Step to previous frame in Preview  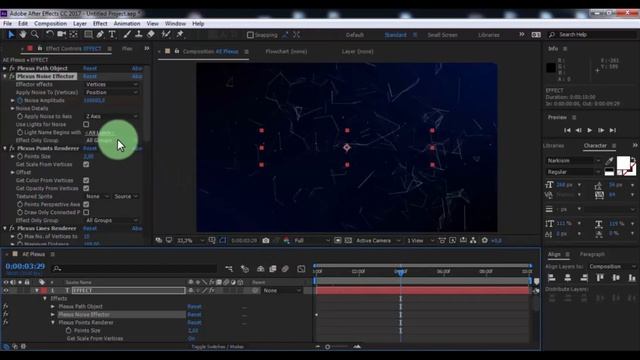point(578,130)
